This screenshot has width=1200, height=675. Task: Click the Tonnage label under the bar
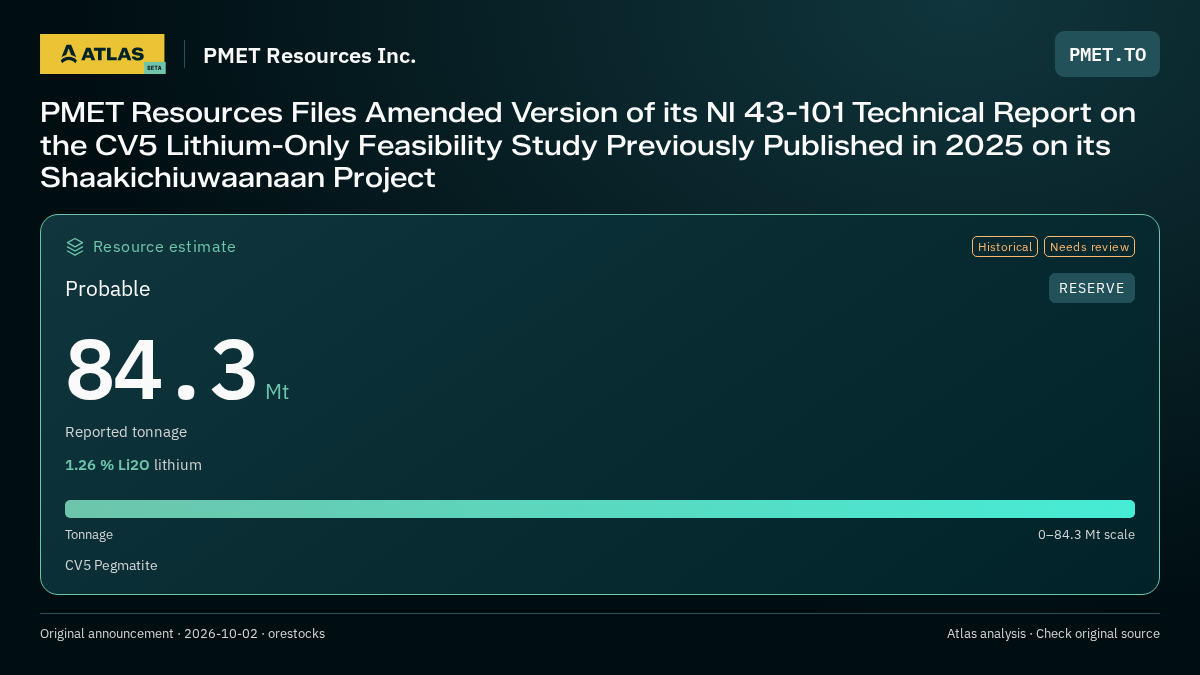pos(89,535)
